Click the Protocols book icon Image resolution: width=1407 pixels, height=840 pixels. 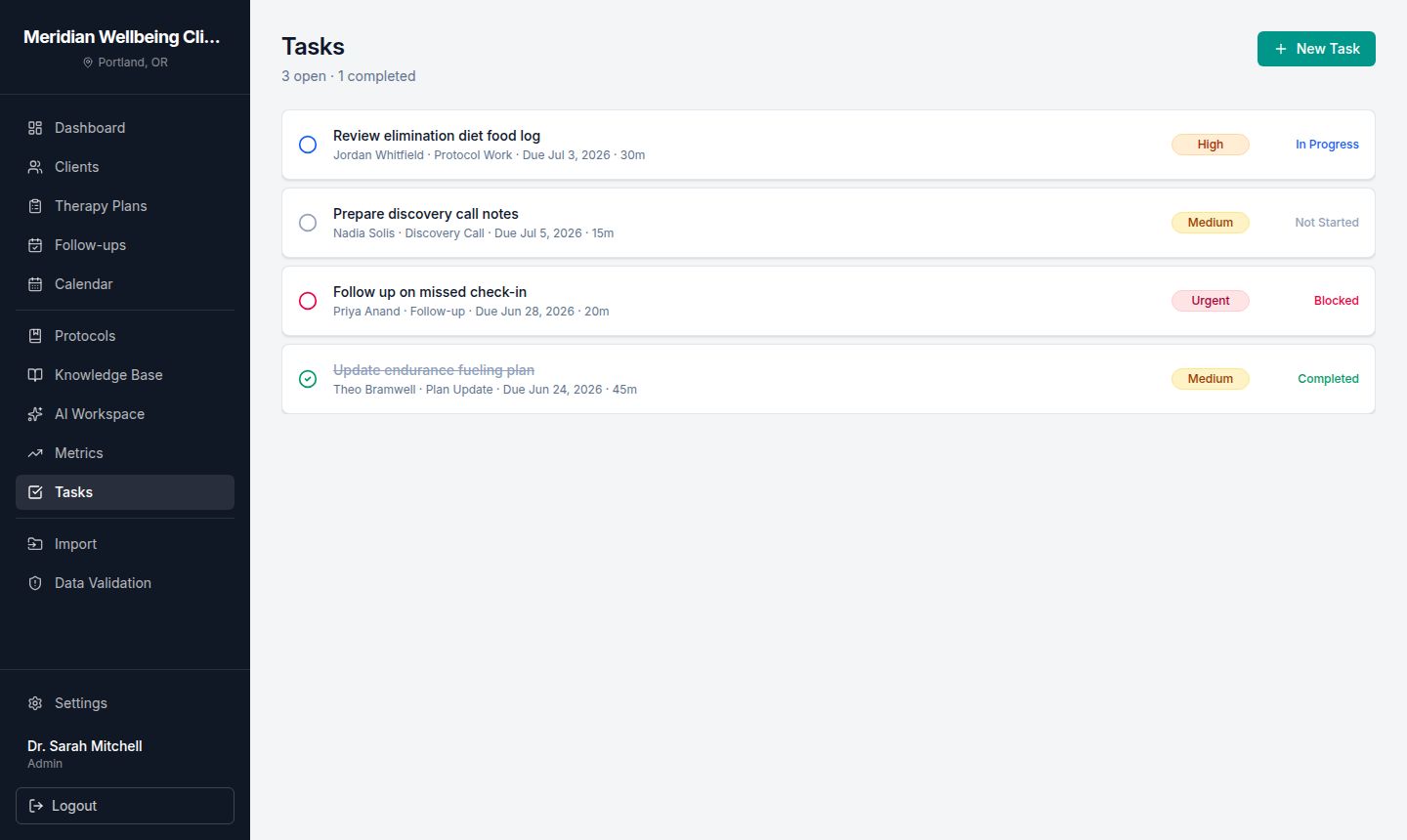35,336
